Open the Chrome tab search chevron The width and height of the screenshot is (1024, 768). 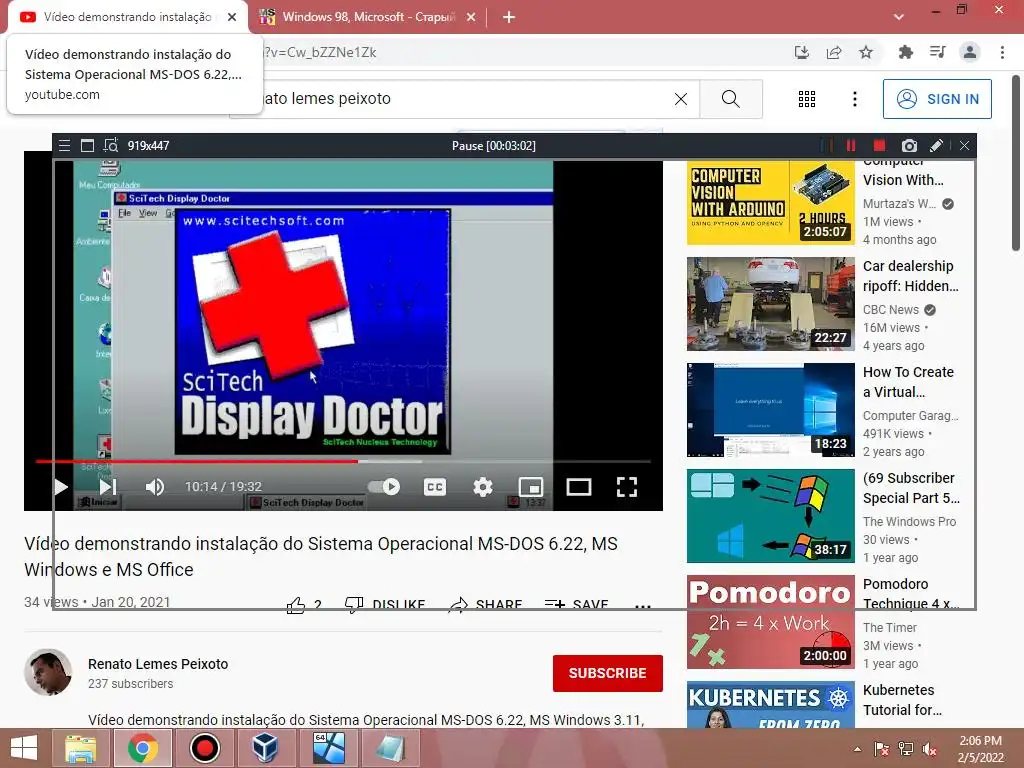[899, 17]
